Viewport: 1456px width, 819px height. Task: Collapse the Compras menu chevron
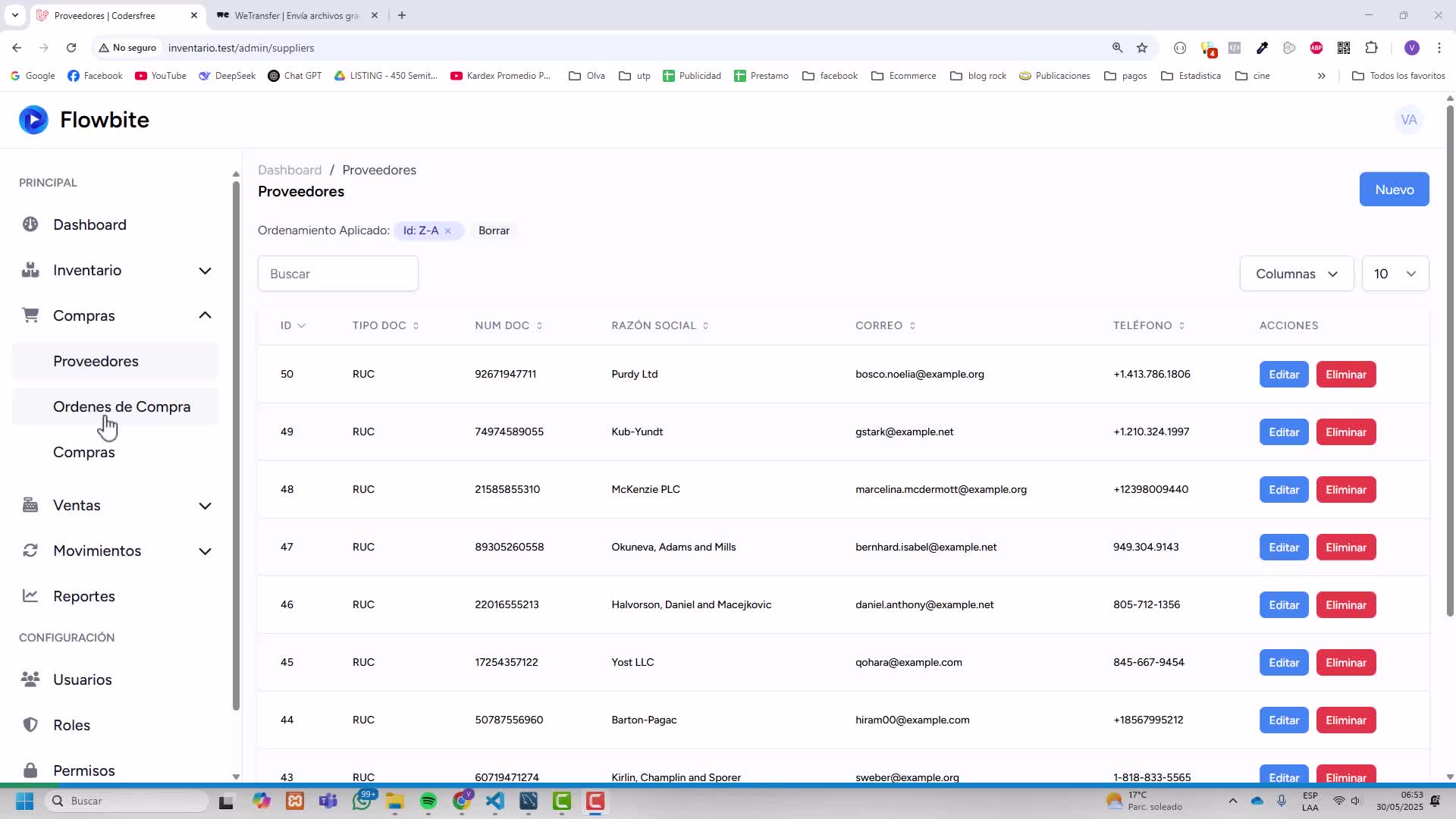pyautogui.click(x=205, y=315)
